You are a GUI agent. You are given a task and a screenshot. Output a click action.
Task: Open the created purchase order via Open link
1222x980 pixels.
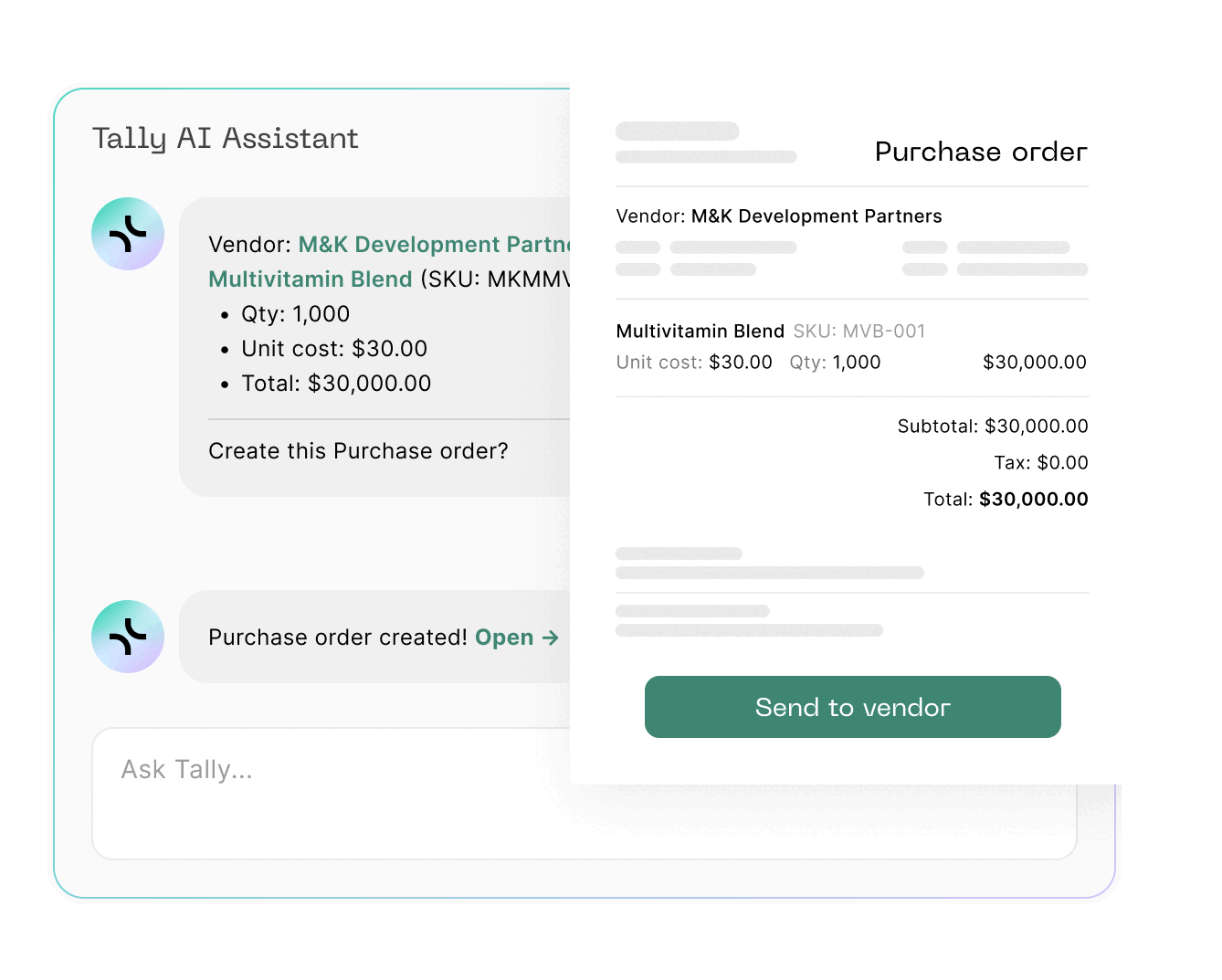[x=505, y=638]
